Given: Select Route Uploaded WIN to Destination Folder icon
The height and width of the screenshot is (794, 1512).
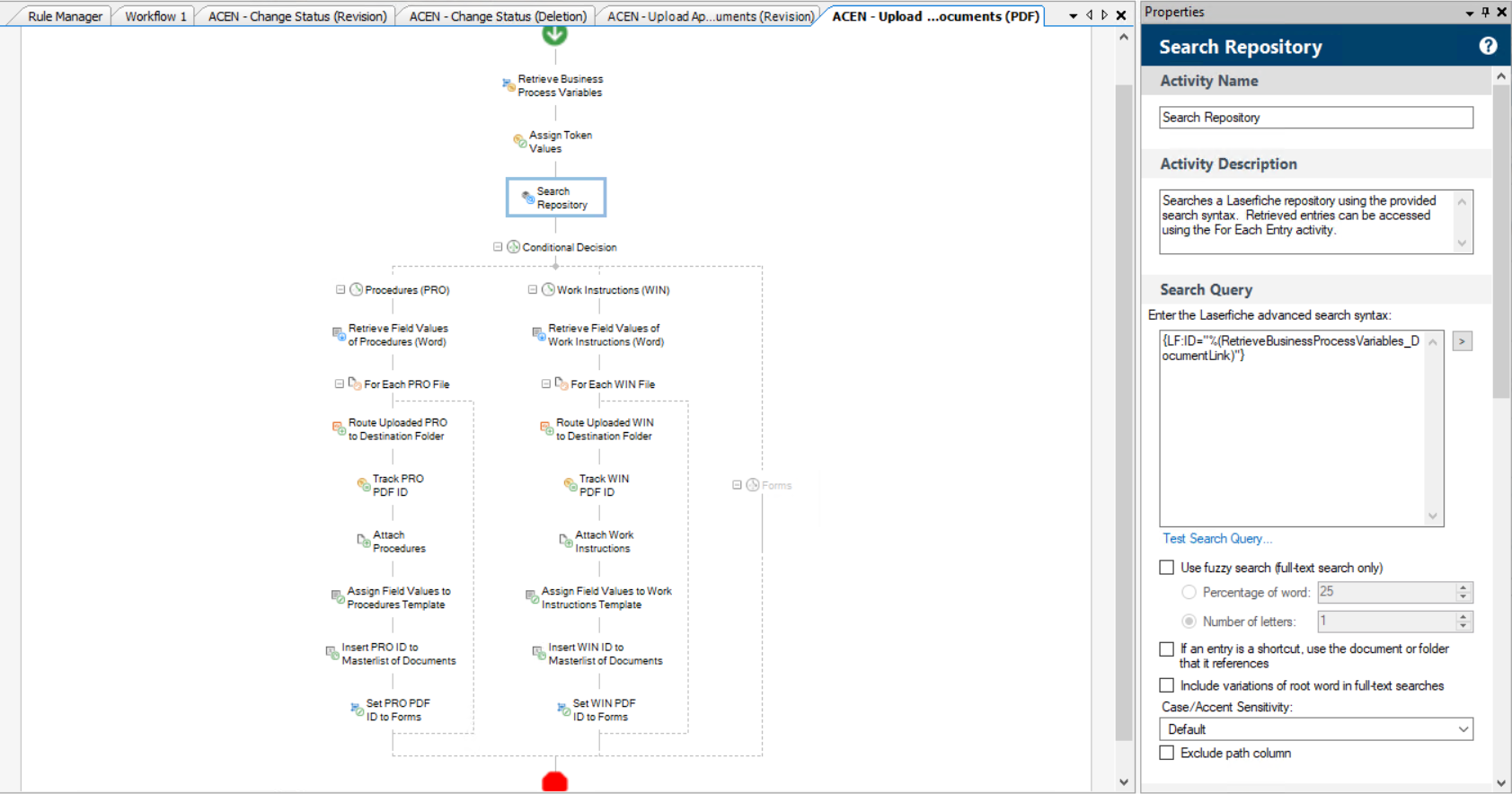Looking at the screenshot, I should 546,428.
